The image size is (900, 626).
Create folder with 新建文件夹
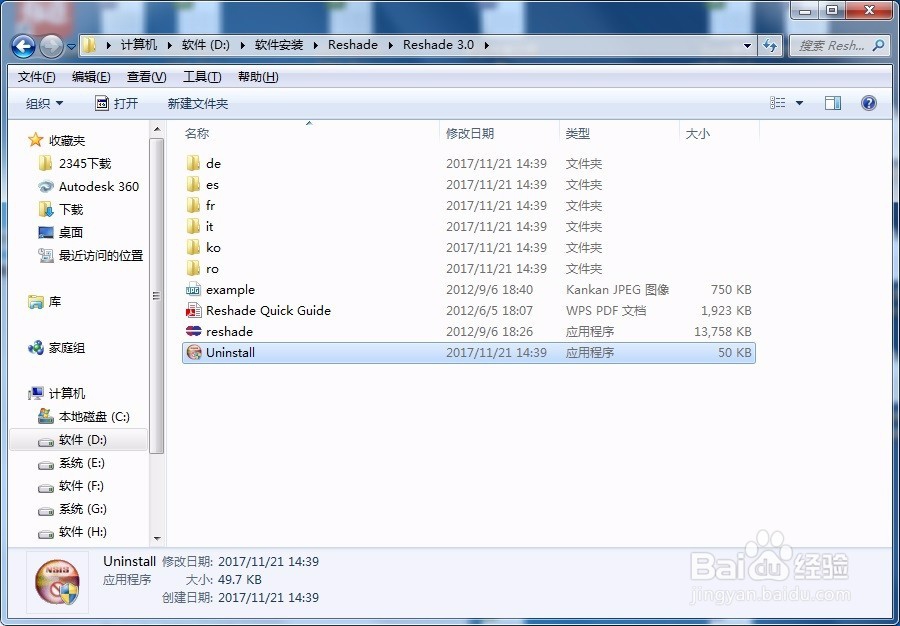[x=197, y=104]
